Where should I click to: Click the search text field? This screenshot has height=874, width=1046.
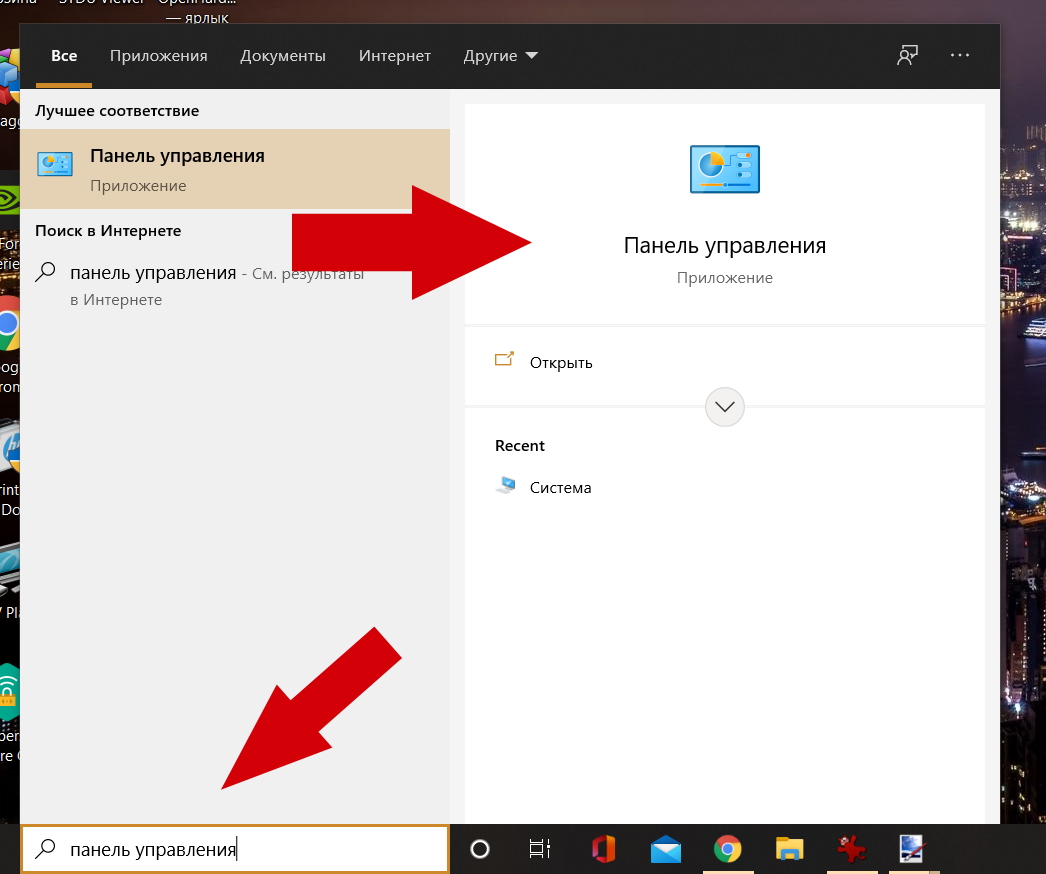pyautogui.click(x=235, y=849)
